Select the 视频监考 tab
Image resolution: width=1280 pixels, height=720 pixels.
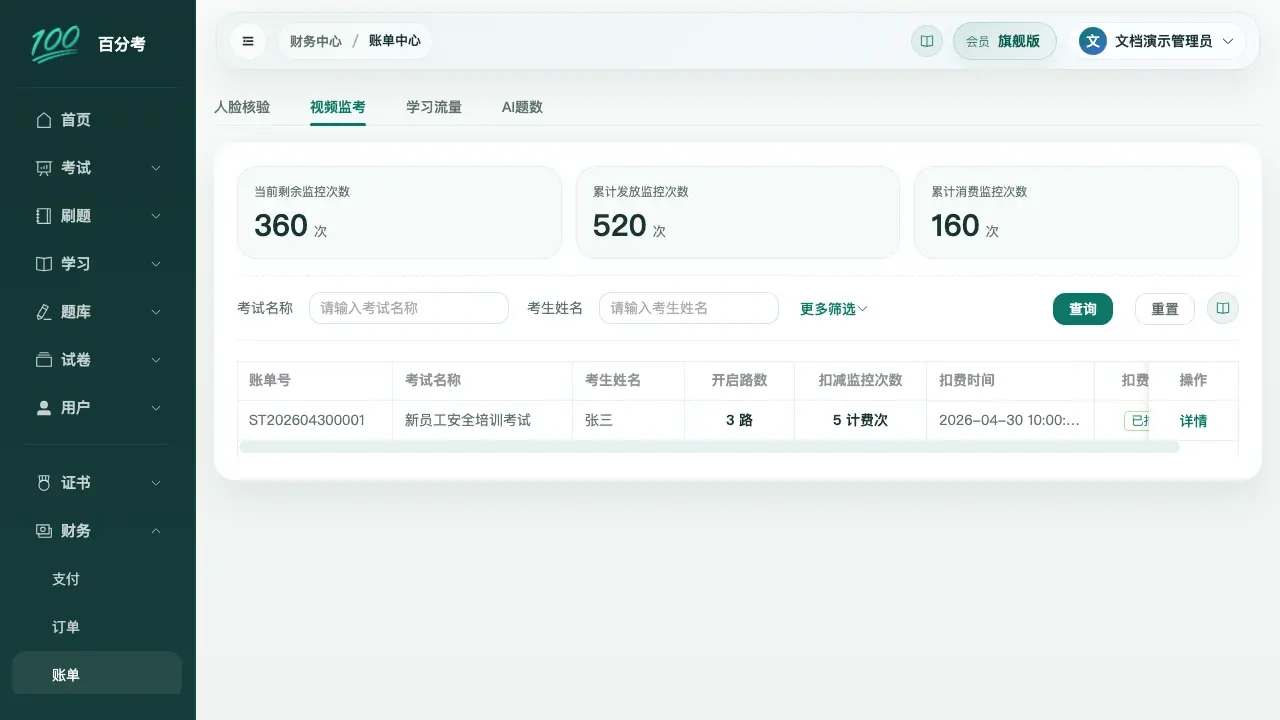click(x=338, y=107)
